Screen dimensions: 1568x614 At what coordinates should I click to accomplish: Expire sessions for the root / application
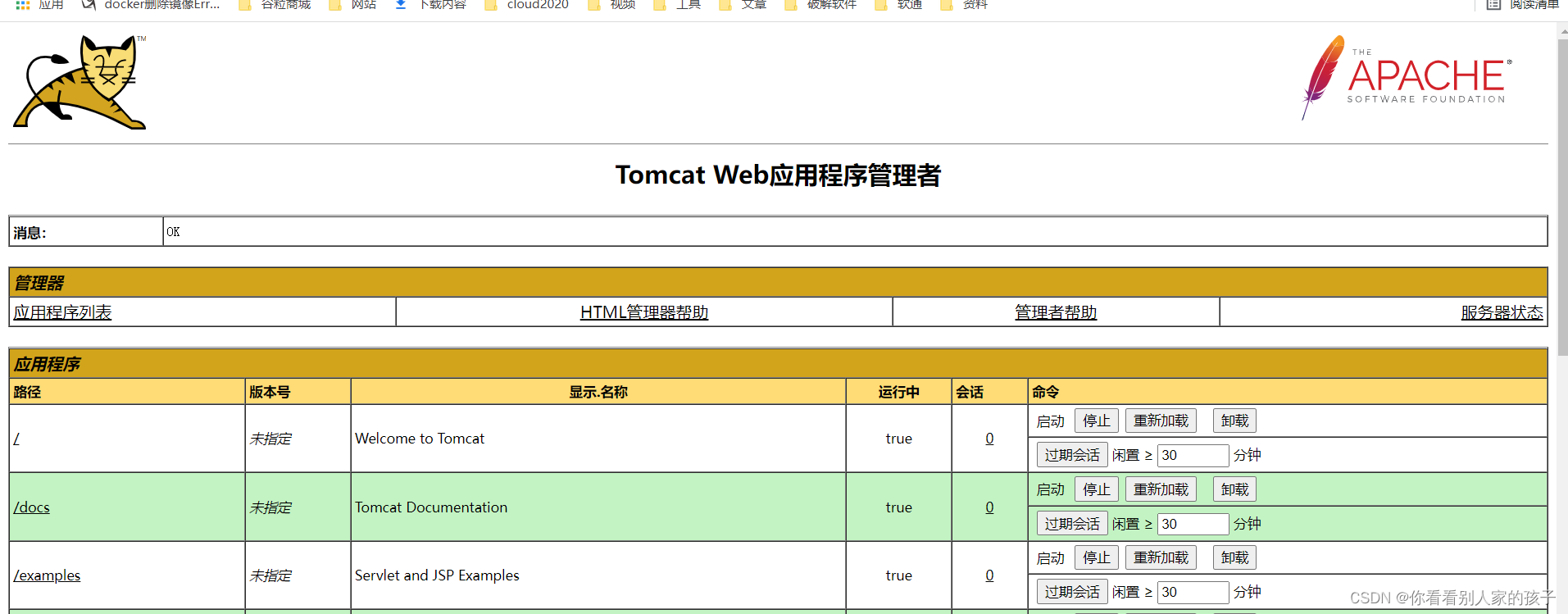point(1072,455)
